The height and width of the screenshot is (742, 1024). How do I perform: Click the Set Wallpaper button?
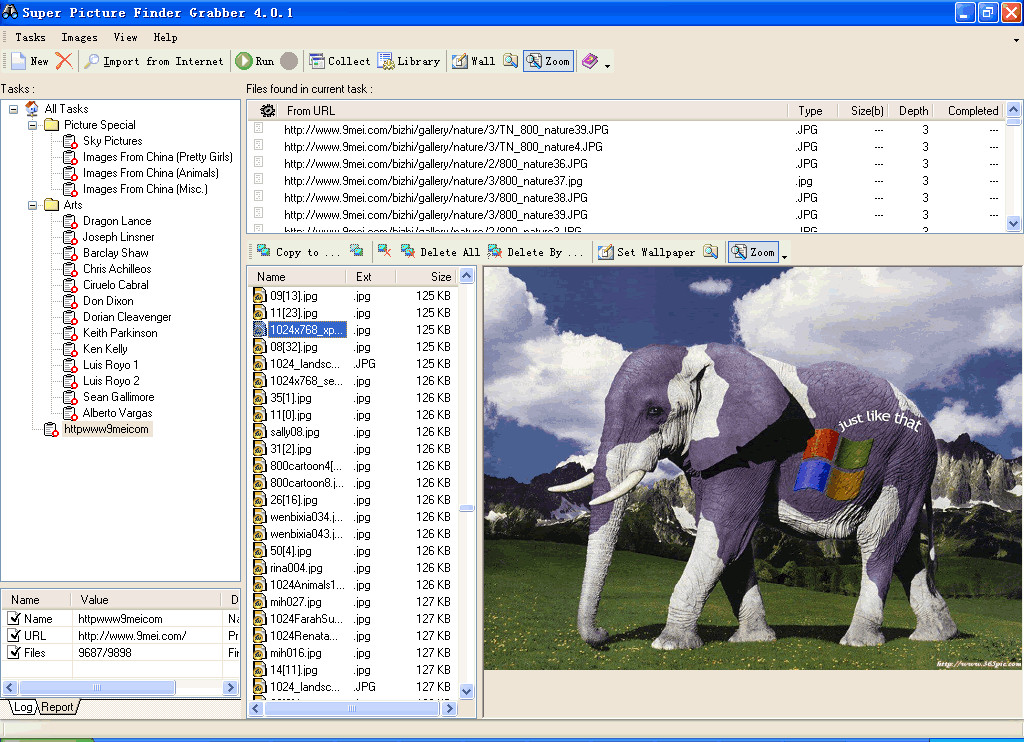click(x=647, y=252)
